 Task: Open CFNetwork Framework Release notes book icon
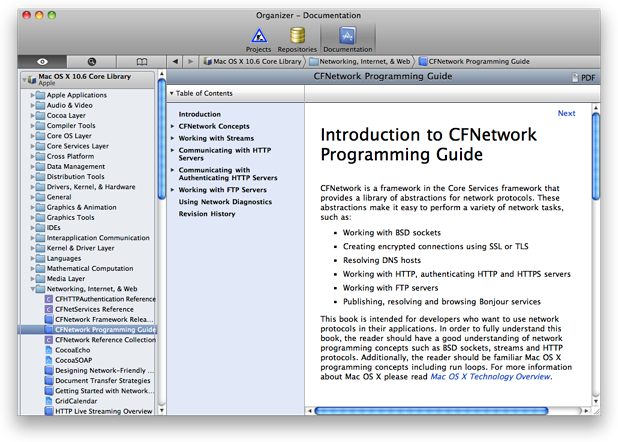tap(49, 320)
